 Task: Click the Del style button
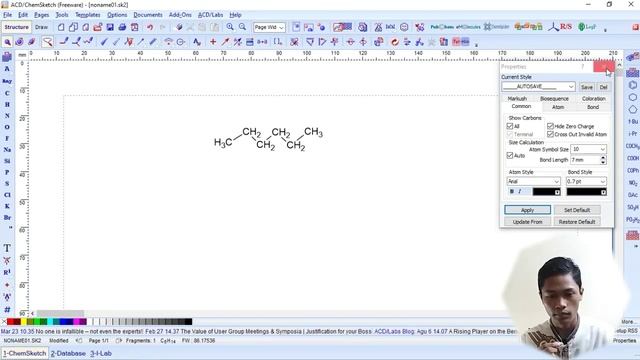coord(603,87)
